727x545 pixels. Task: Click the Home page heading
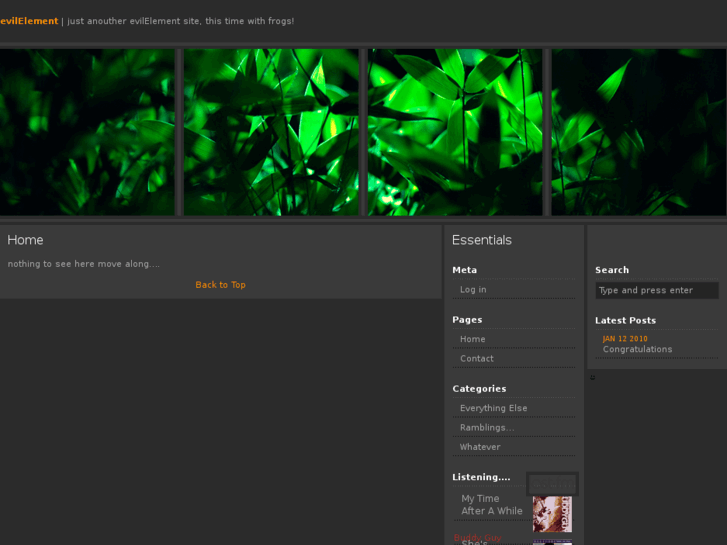click(x=25, y=240)
